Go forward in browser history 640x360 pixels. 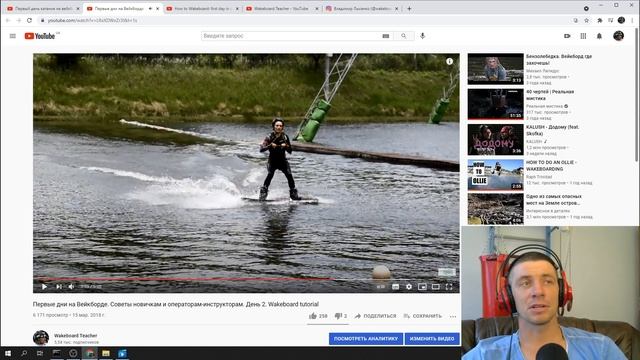click(x=19, y=20)
